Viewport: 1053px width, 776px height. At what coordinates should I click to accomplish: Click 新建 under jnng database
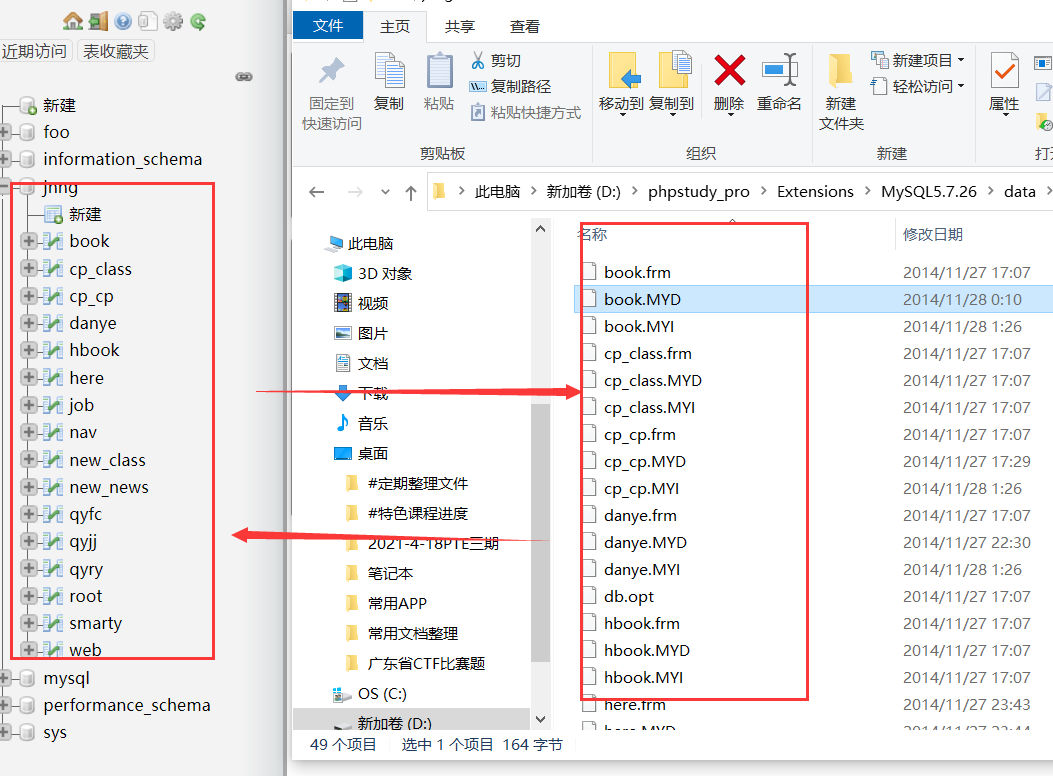(85, 214)
